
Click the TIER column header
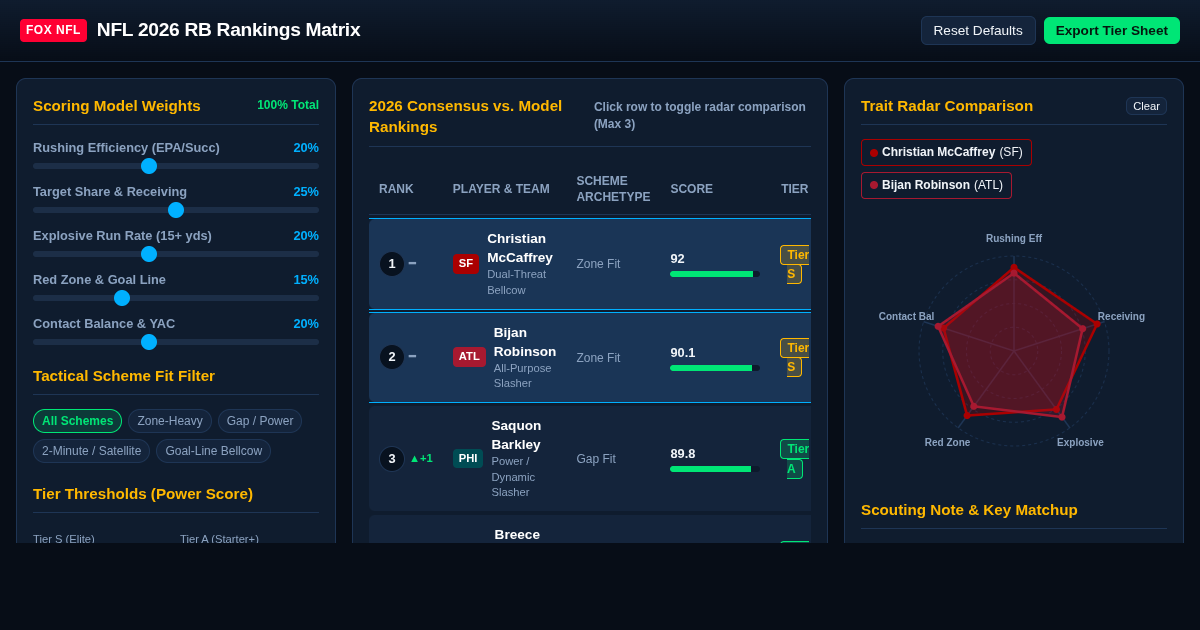(795, 189)
